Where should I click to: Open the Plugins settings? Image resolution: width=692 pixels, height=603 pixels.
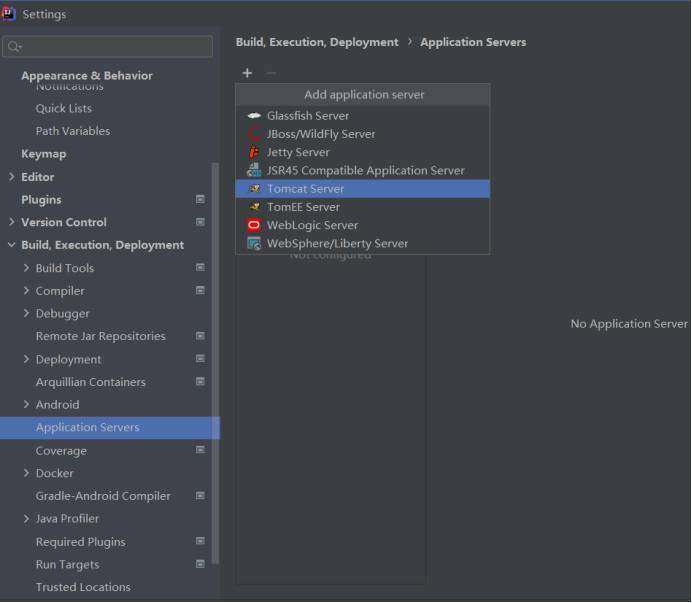(x=41, y=200)
